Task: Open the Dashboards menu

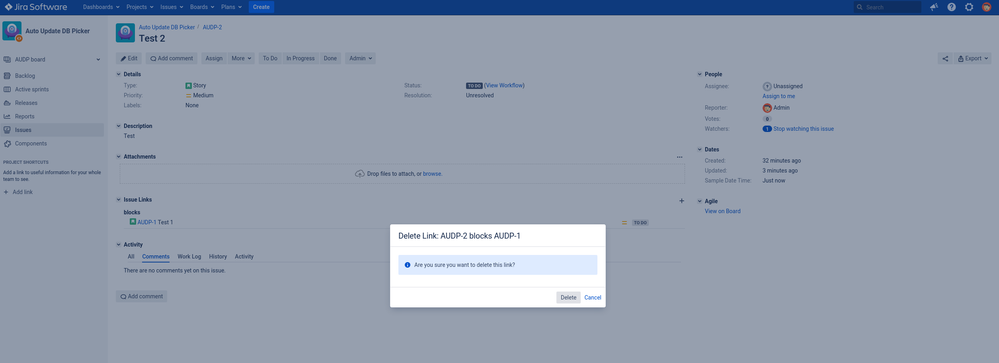Action: pyautogui.click(x=101, y=7)
